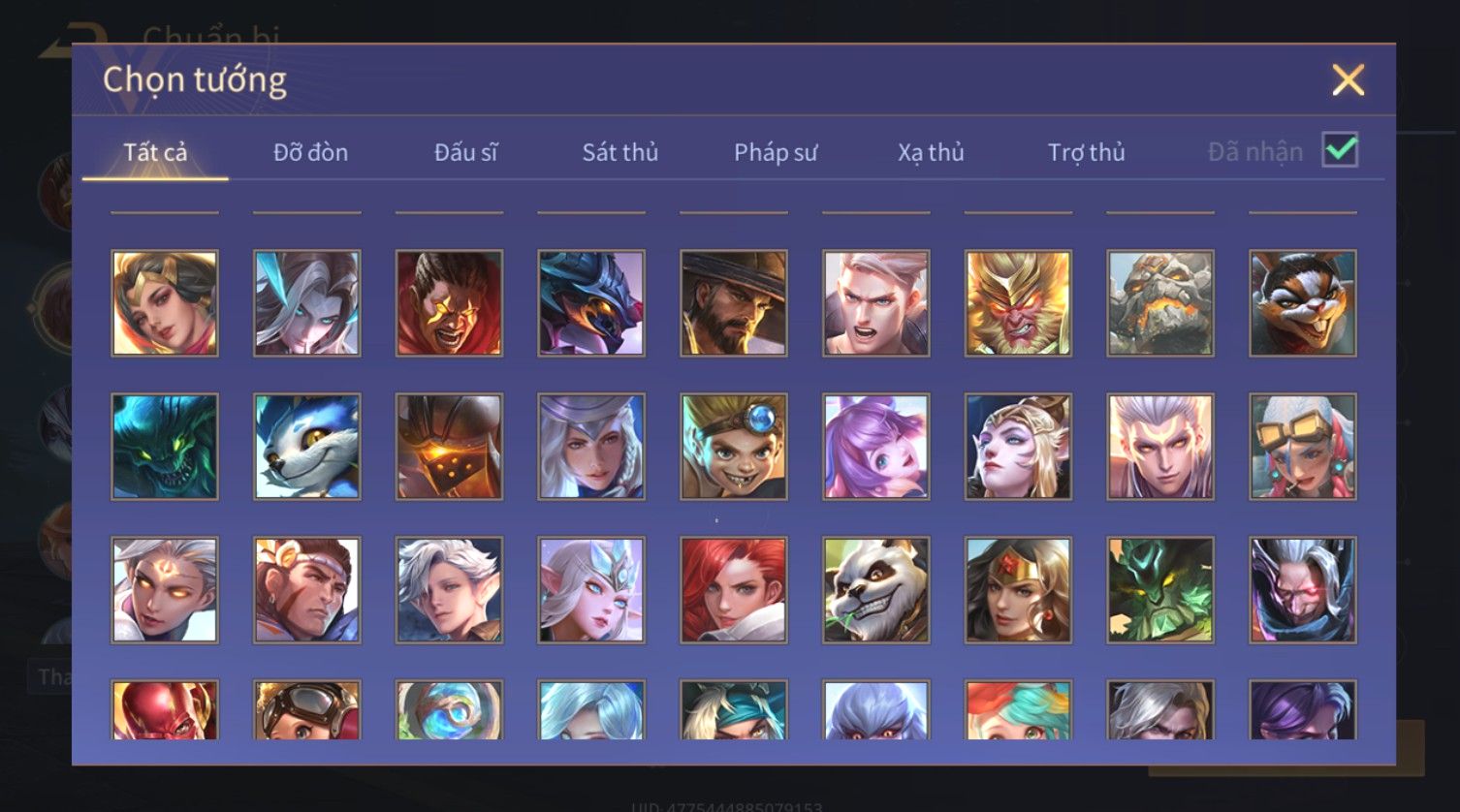Close the Chọn tướng dialog
1460x812 pixels.
click(x=1348, y=79)
